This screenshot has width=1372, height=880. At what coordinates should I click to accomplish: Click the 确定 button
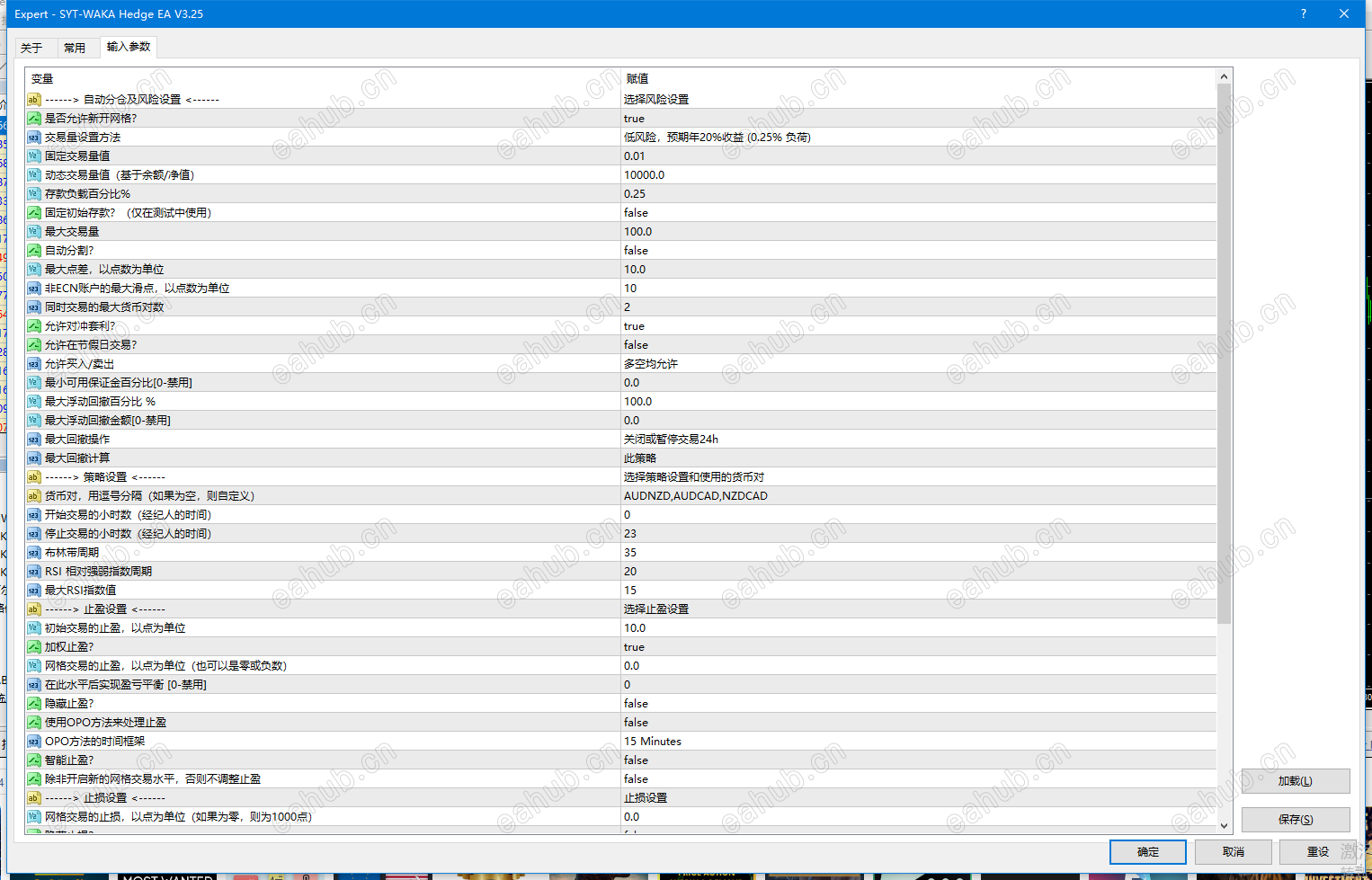1147,851
